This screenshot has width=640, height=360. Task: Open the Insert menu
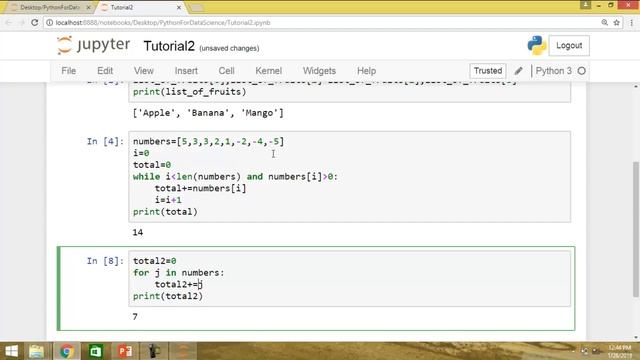(186, 71)
